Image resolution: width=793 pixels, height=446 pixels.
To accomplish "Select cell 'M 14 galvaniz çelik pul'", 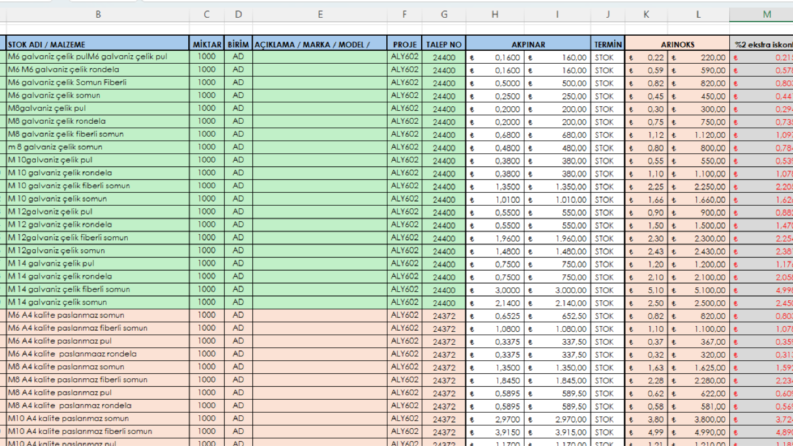I will click(98, 263).
